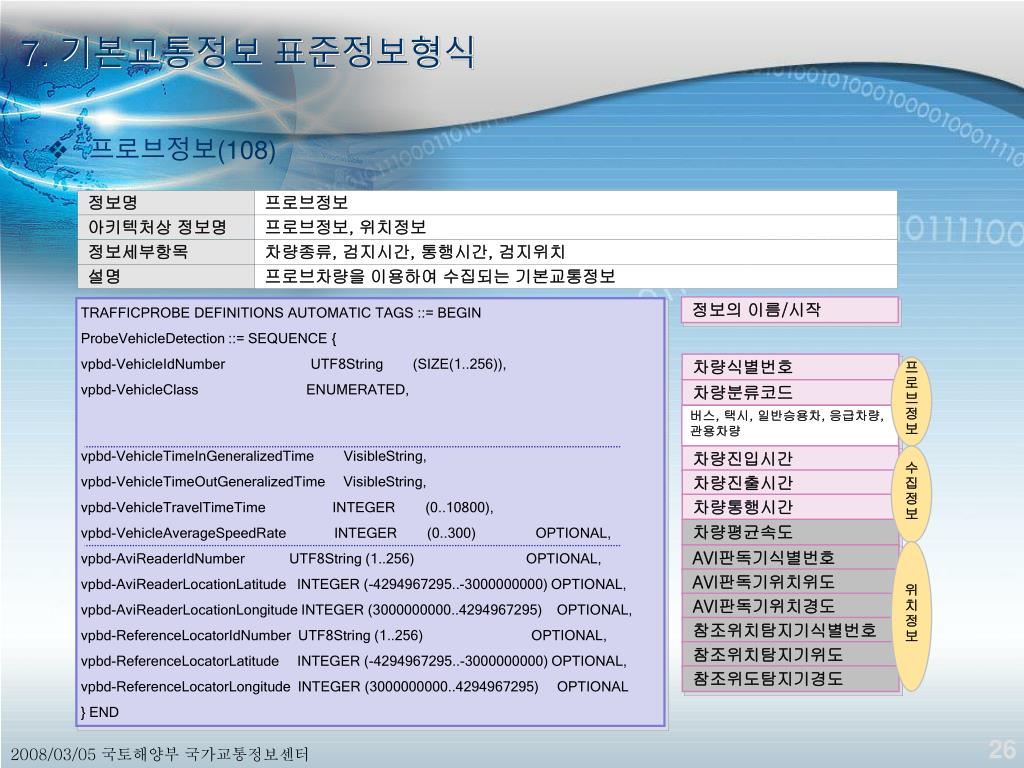The height and width of the screenshot is (768, 1024).
Task: Click 'vpbd-VehicleTimeOutGeneralizedTime' field
Action: pos(202,482)
